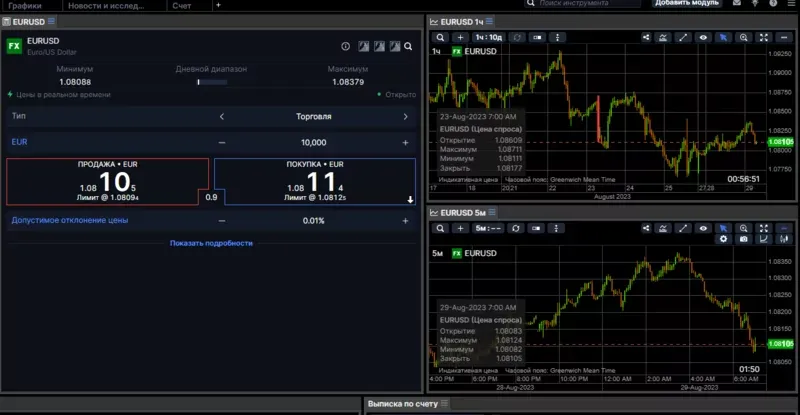Click the axis scale icon in 5м chart

[763, 239]
